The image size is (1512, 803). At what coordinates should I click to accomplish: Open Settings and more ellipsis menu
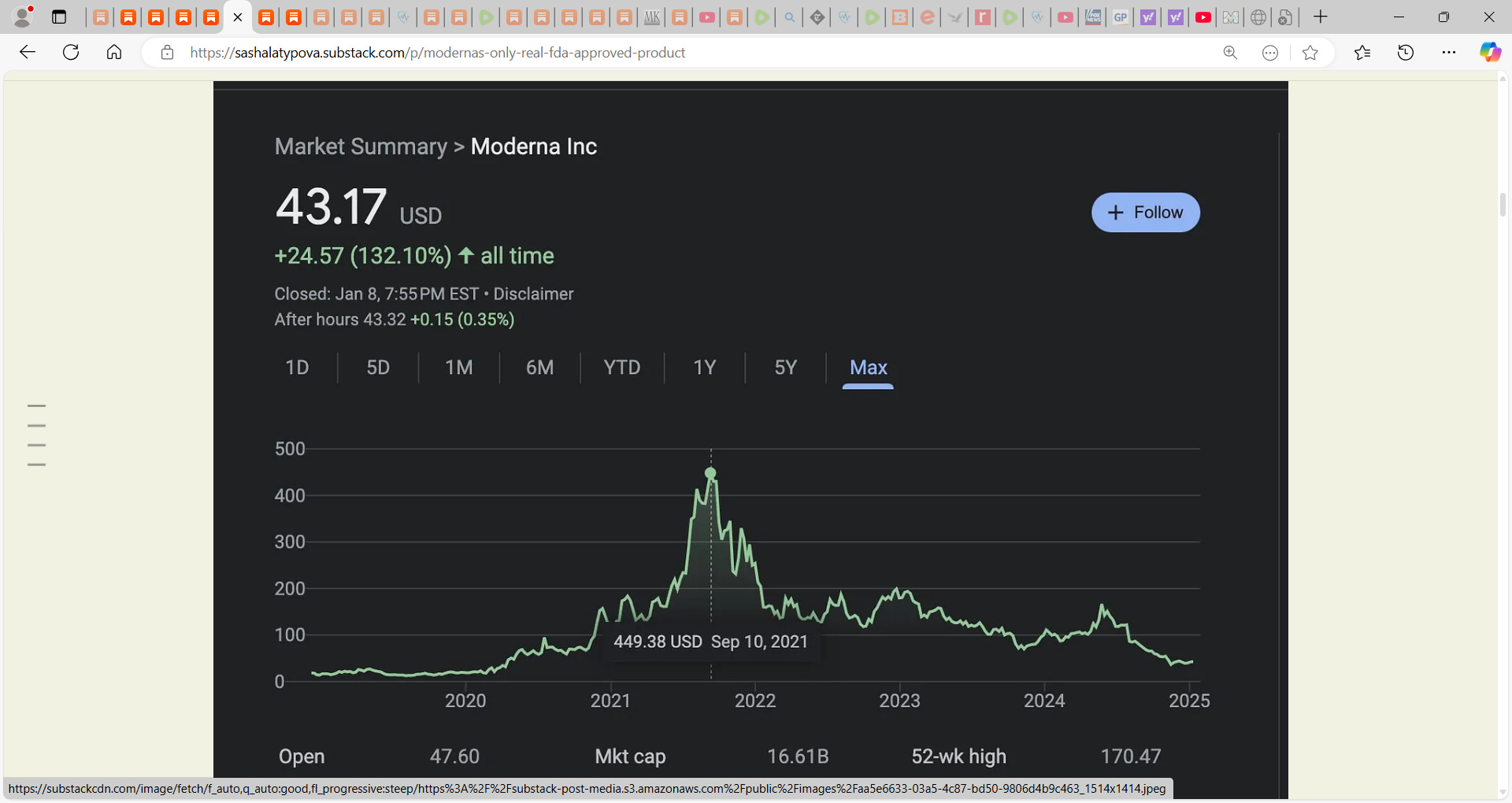(1449, 53)
